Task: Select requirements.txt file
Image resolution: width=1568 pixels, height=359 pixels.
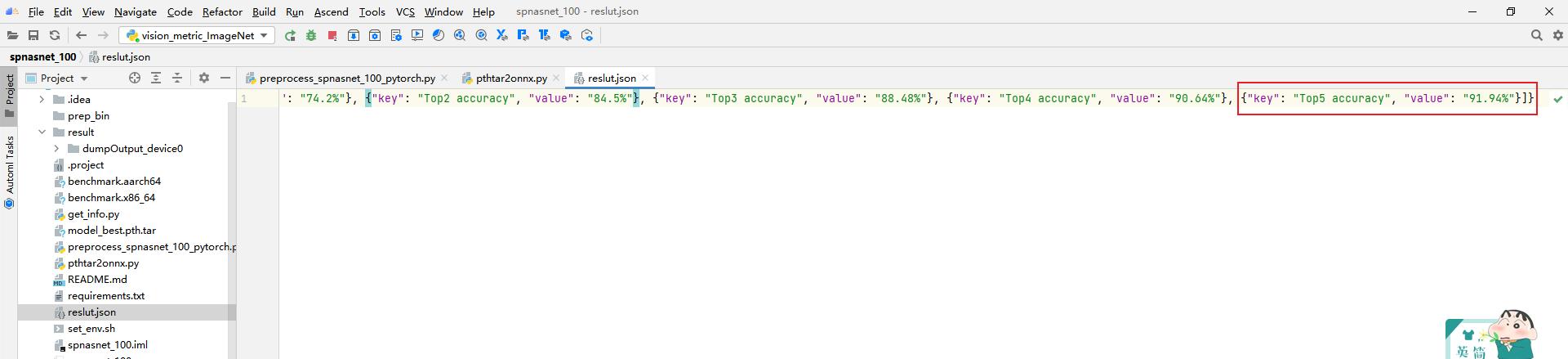Action: point(106,295)
